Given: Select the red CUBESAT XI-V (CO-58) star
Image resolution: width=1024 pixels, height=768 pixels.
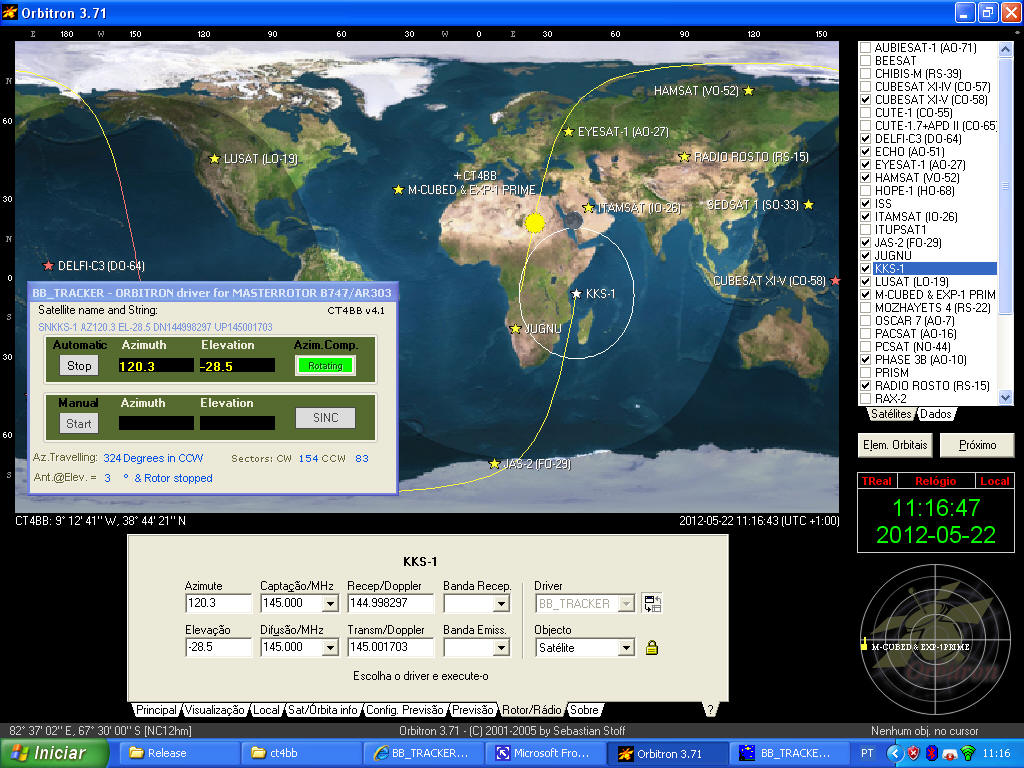Looking at the screenshot, I should tap(835, 281).
